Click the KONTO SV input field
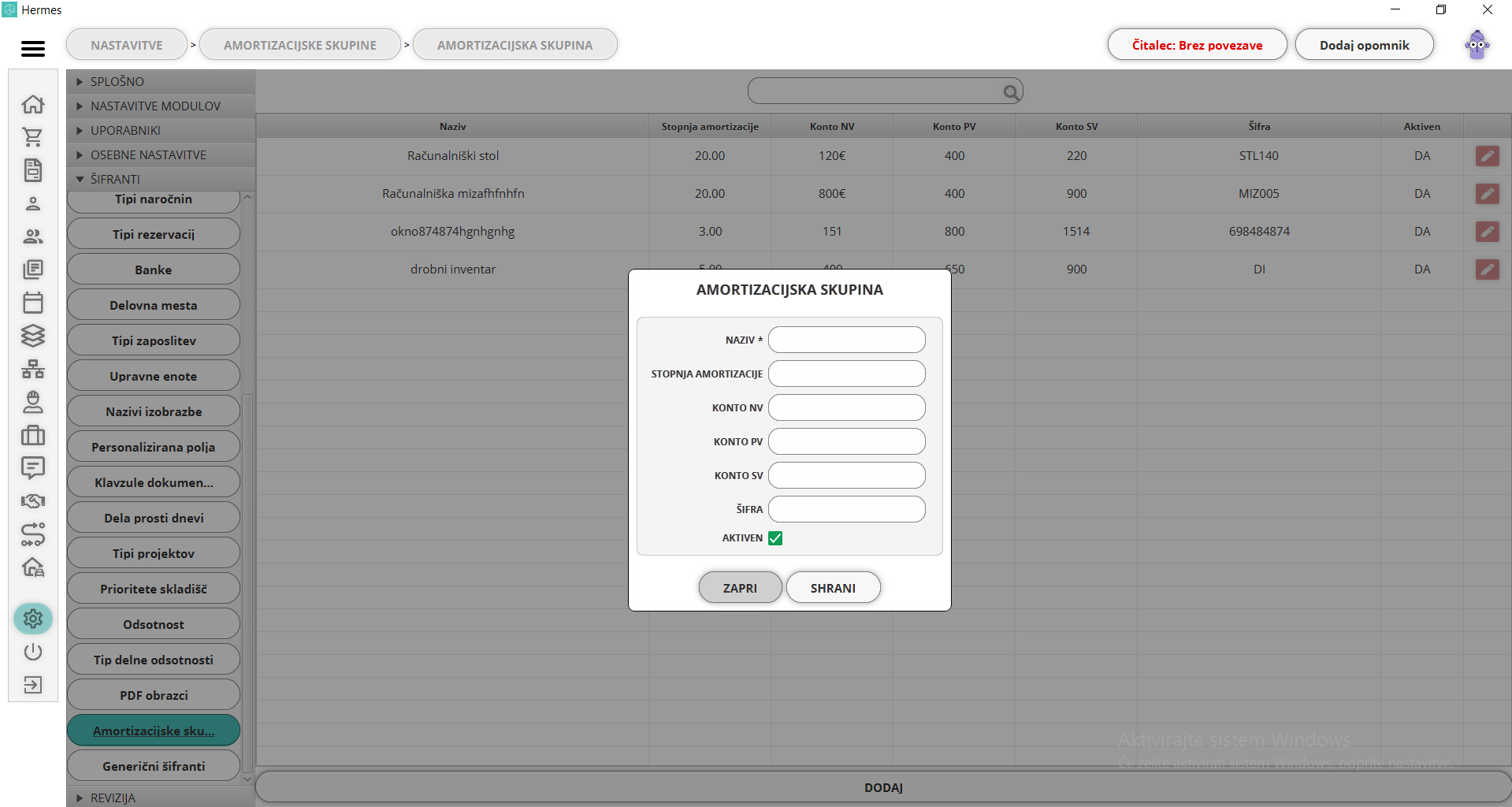The width and height of the screenshot is (1512, 807). 847,475
